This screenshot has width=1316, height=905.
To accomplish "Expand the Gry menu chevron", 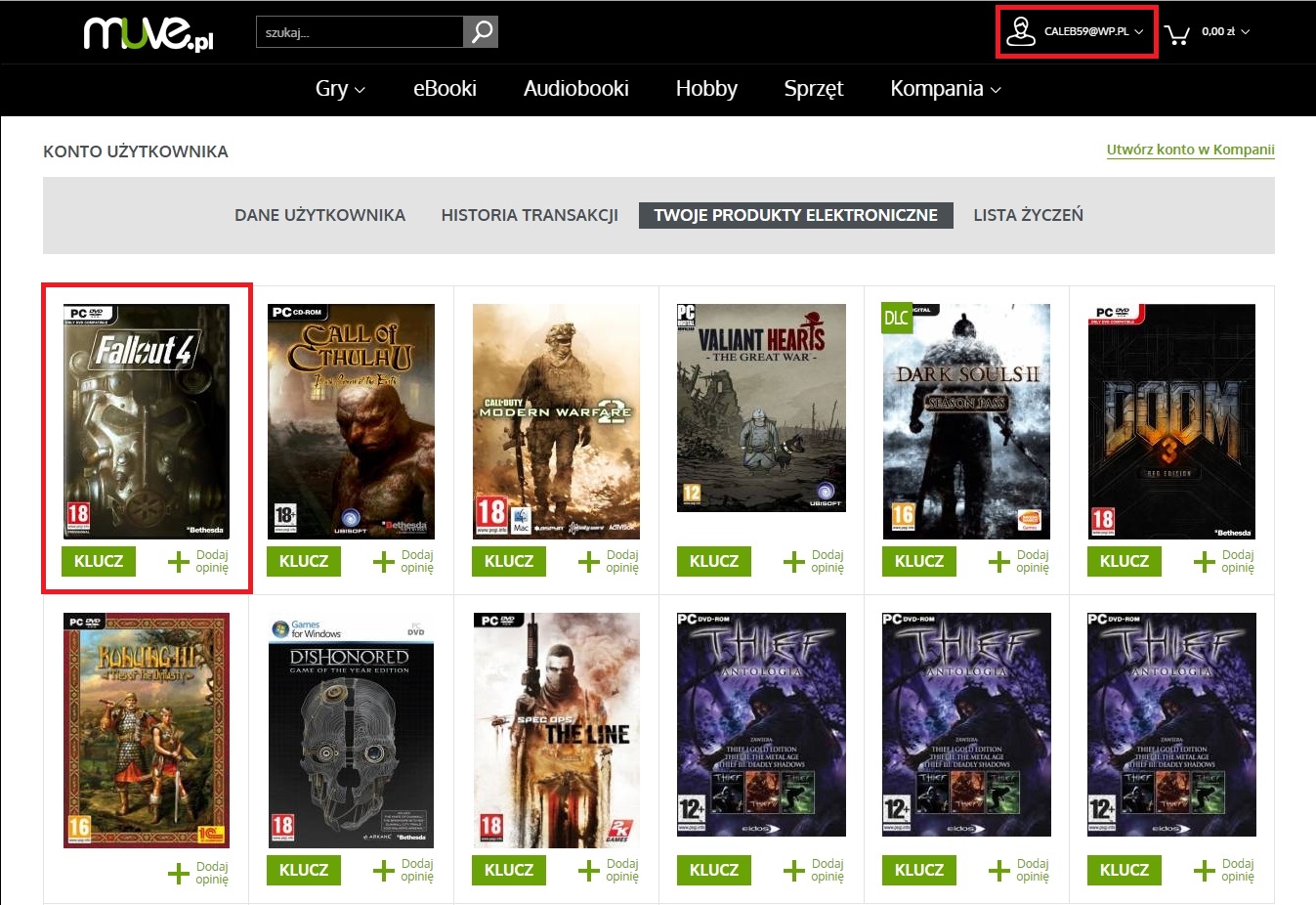I will (360, 90).
